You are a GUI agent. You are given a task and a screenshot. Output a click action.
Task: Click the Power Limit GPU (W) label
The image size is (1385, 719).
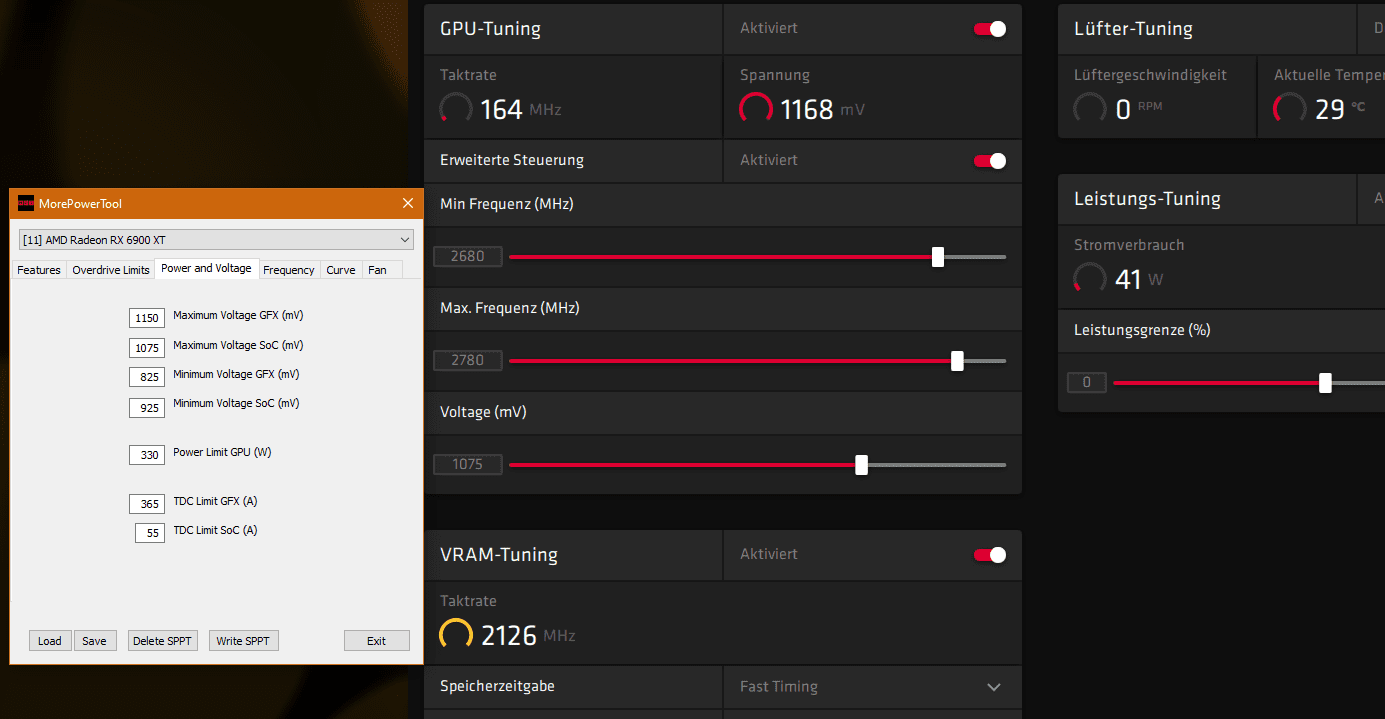[x=222, y=452]
